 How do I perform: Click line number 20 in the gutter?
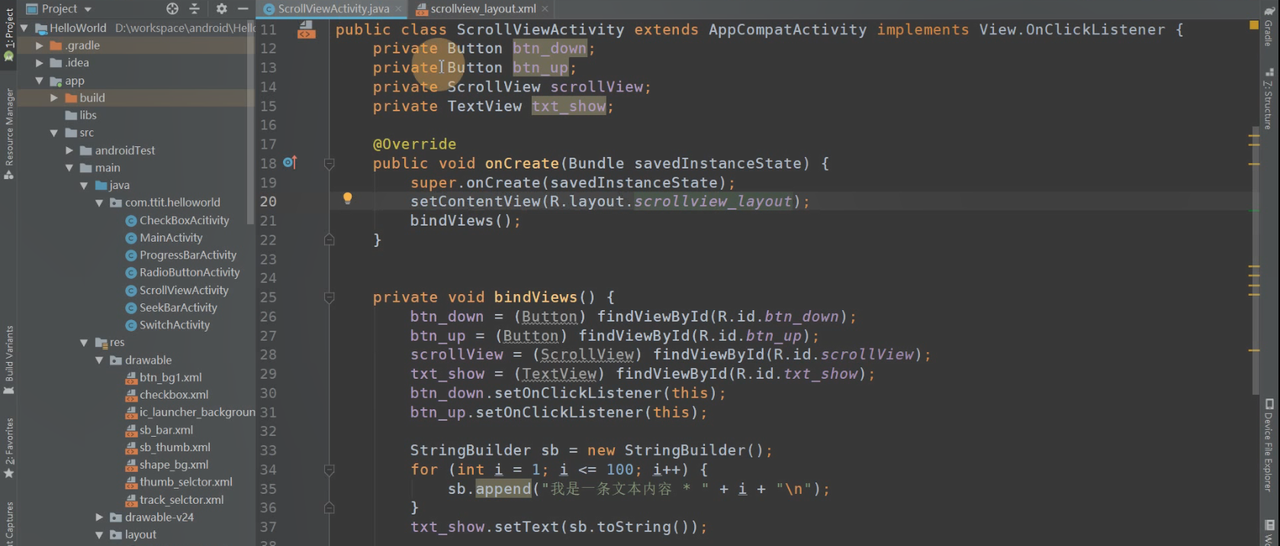click(x=268, y=201)
